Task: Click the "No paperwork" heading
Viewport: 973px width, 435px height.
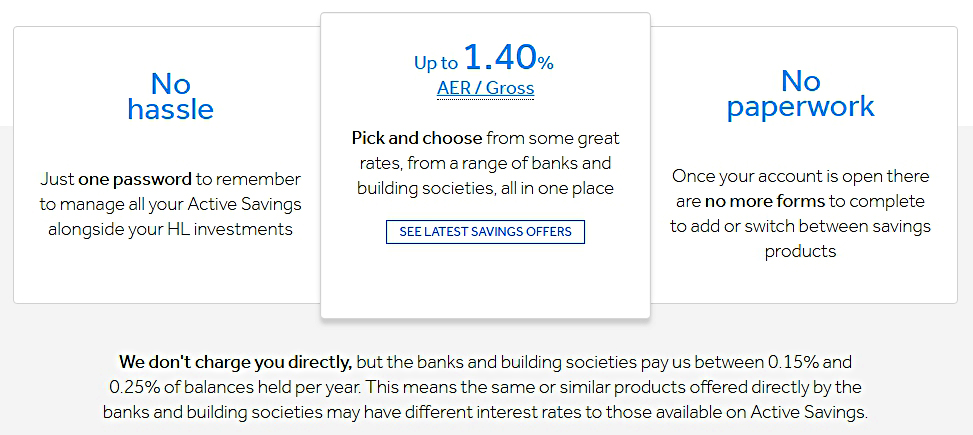Action: tap(800, 94)
